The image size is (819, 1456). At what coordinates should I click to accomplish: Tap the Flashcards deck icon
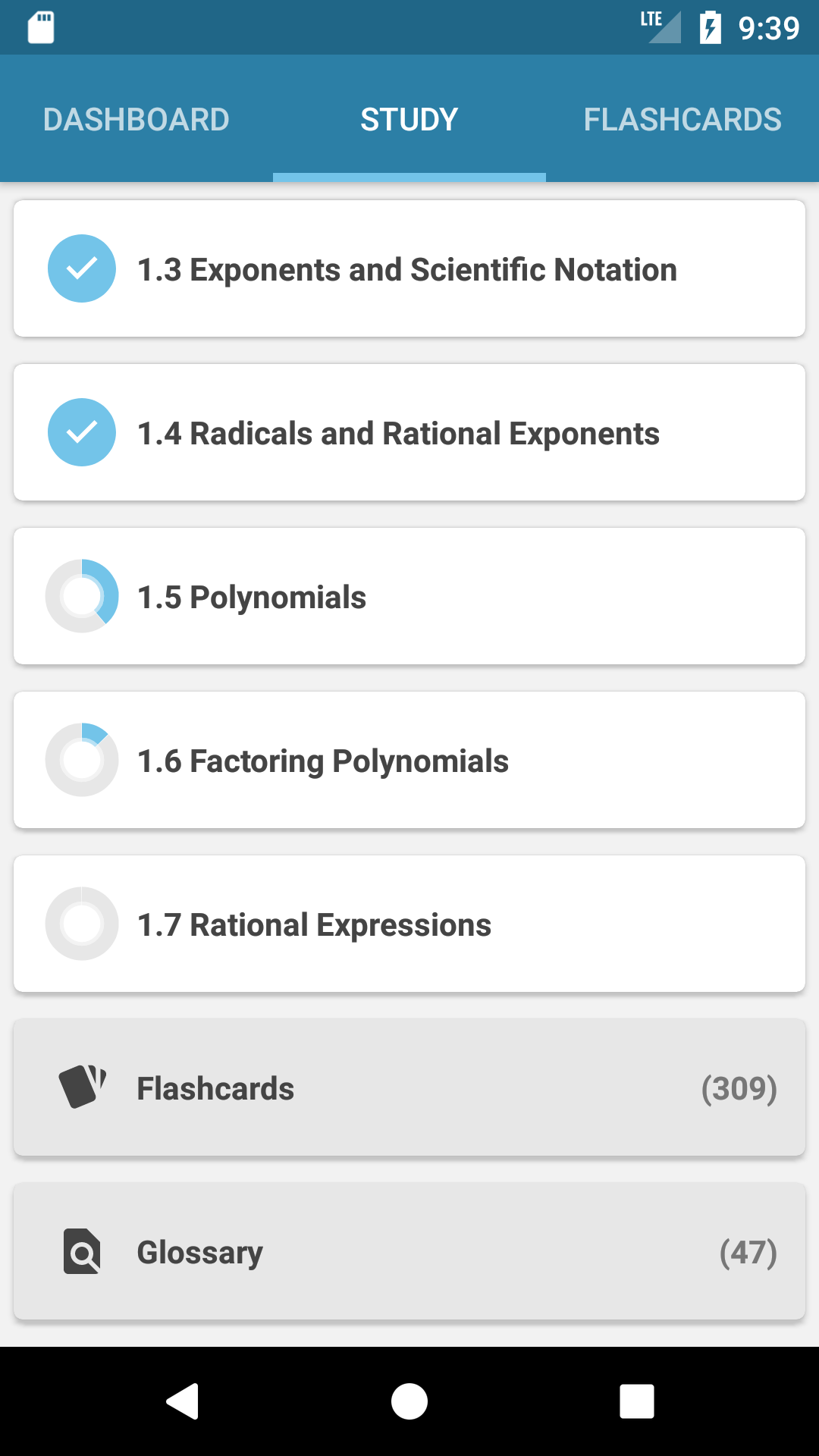click(82, 1087)
